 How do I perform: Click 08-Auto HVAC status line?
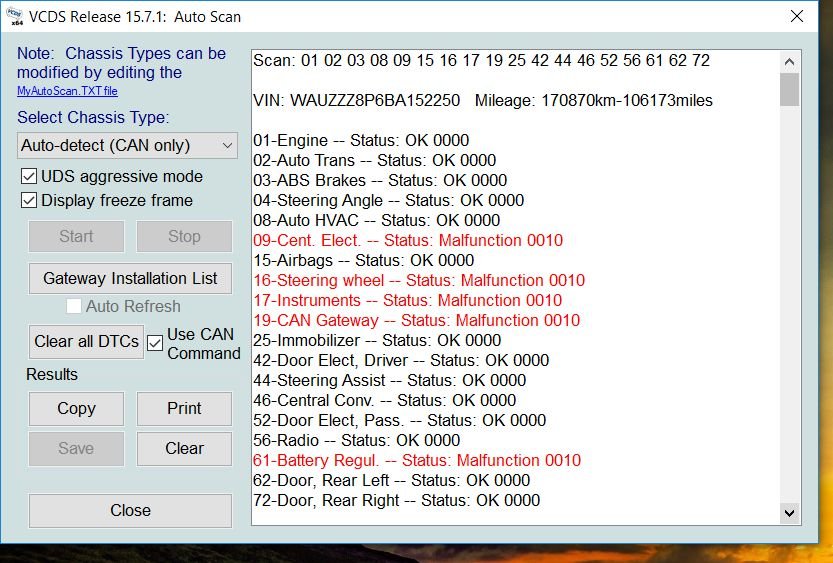point(376,220)
